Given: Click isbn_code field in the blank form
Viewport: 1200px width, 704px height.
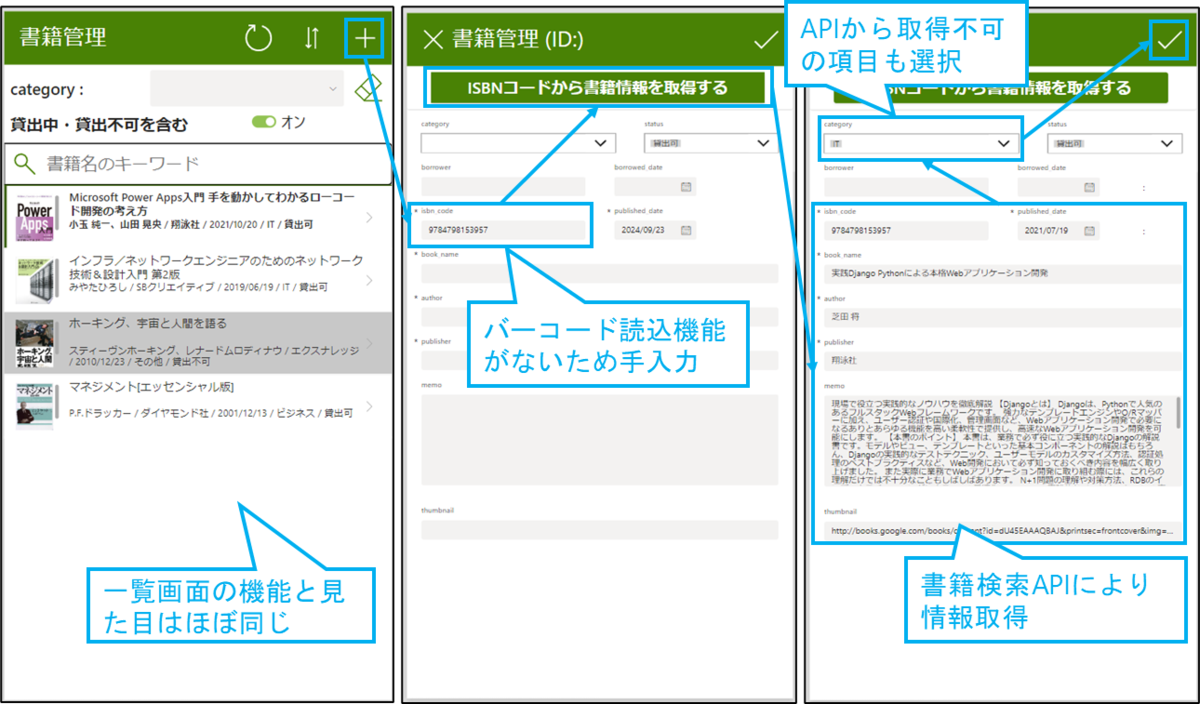Looking at the screenshot, I should tap(503, 230).
